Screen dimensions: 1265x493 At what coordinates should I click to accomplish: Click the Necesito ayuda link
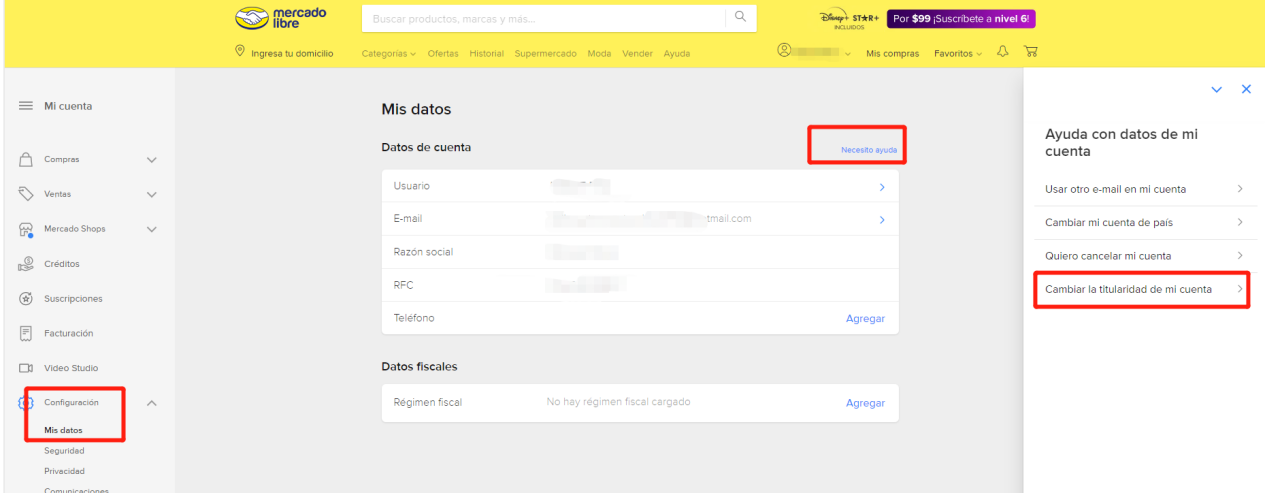click(868, 150)
